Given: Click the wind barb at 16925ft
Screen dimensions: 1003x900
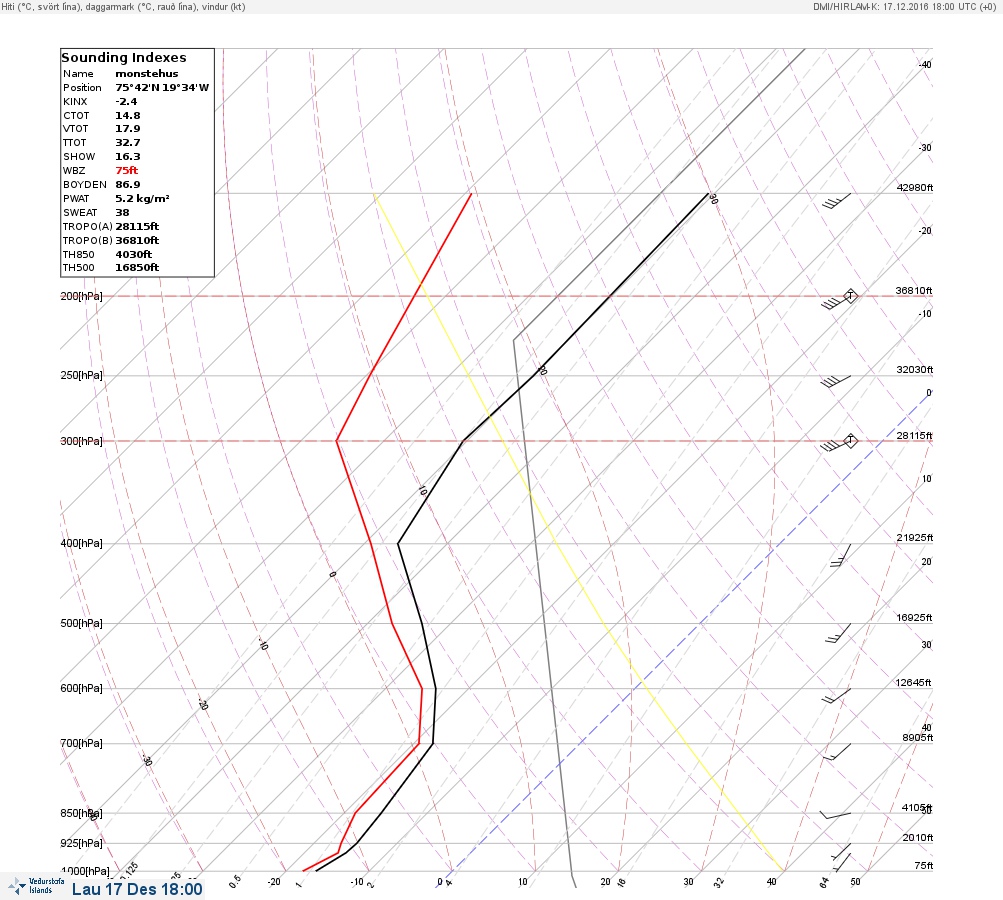Looking at the screenshot, I should pos(838,633).
